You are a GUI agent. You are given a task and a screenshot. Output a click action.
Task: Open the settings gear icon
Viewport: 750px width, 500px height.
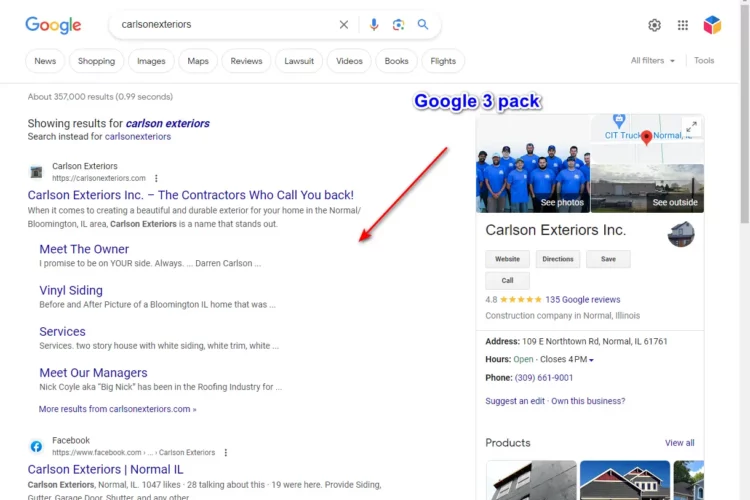654,25
